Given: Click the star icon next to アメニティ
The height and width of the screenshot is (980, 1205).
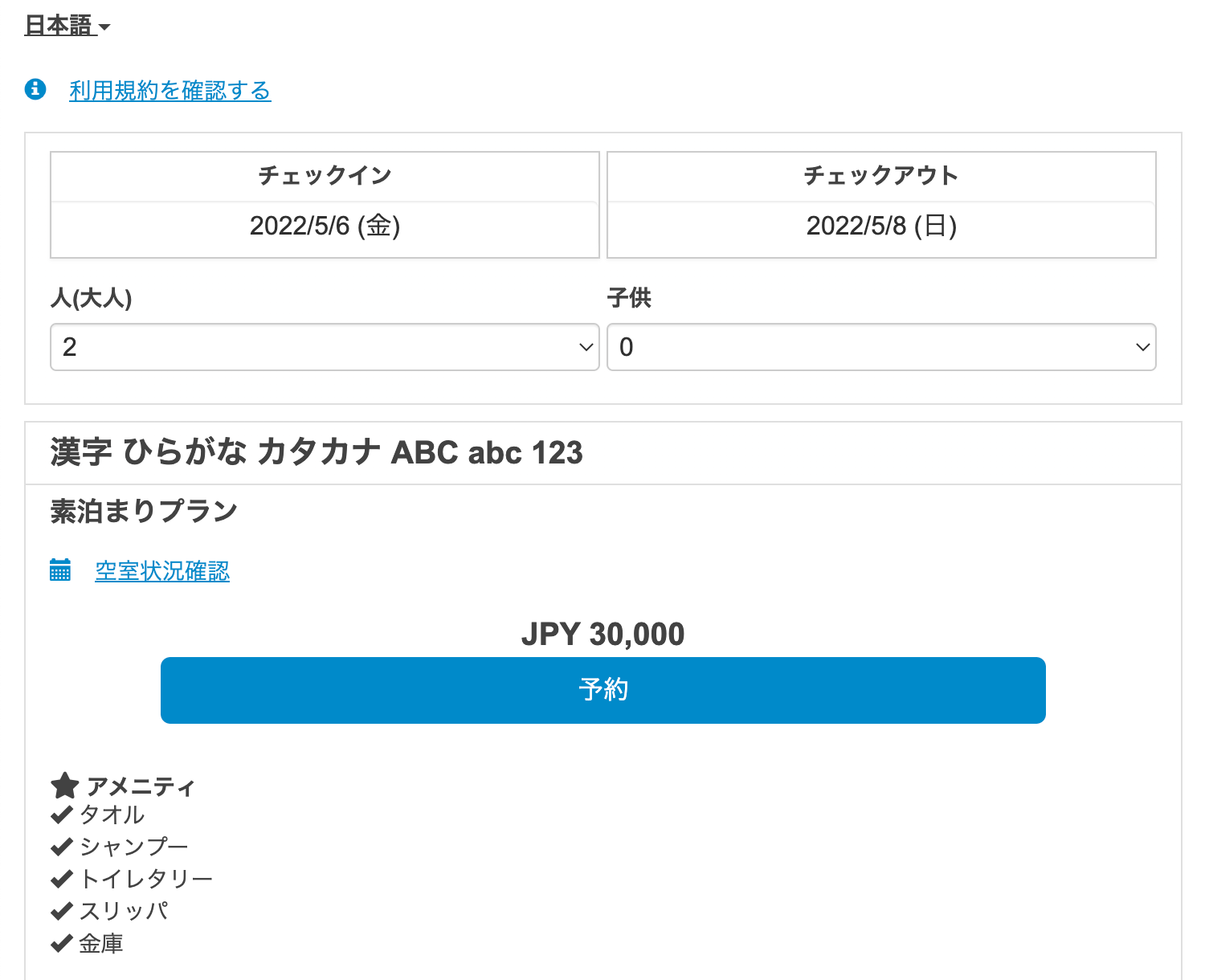Looking at the screenshot, I should pyautogui.click(x=64, y=786).
